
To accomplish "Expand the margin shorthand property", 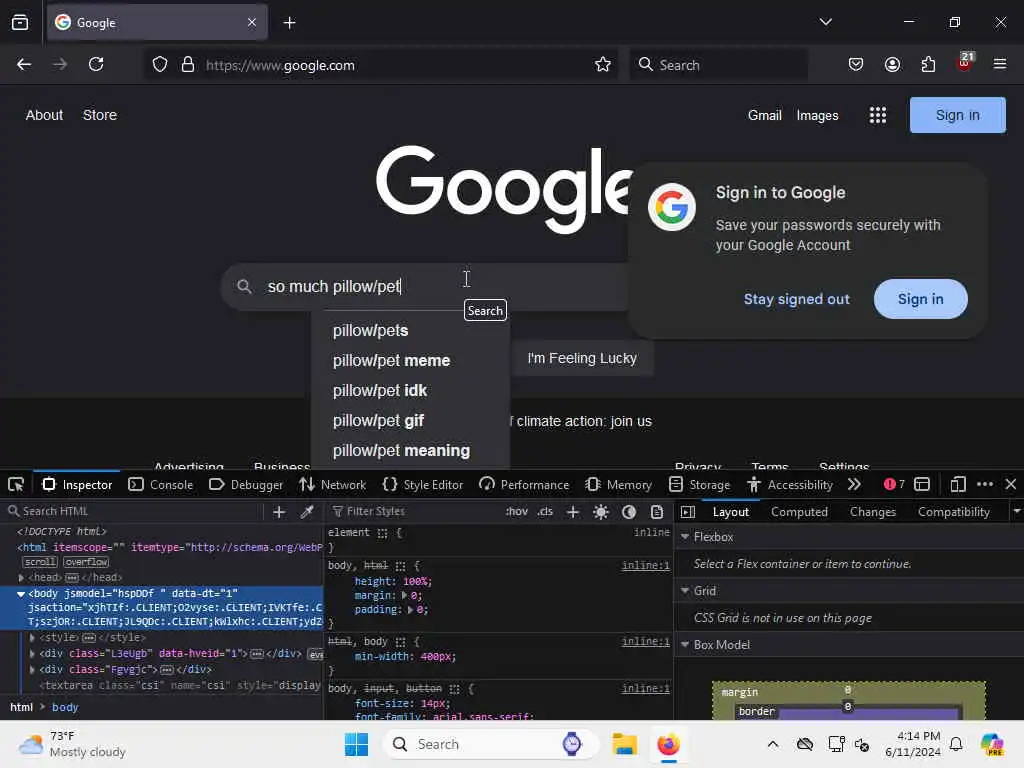I will [x=404, y=596].
